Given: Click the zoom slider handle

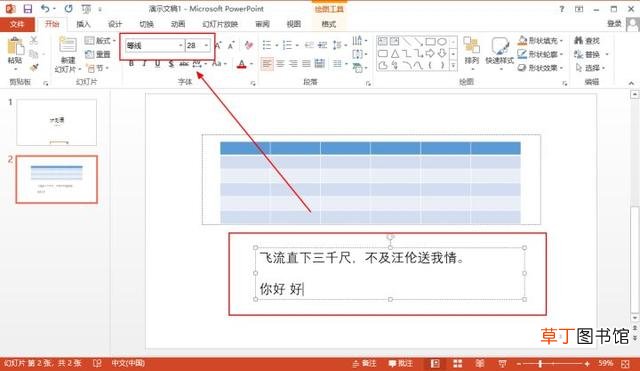Looking at the screenshot, I should [540, 363].
